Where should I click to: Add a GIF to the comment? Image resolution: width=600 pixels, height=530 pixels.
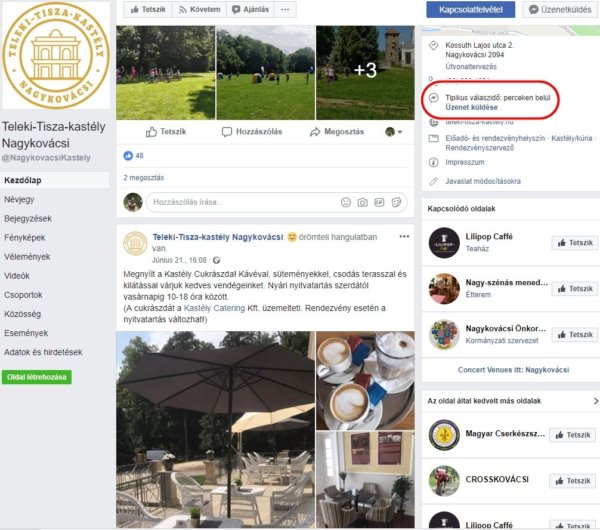(x=379, y=202)
